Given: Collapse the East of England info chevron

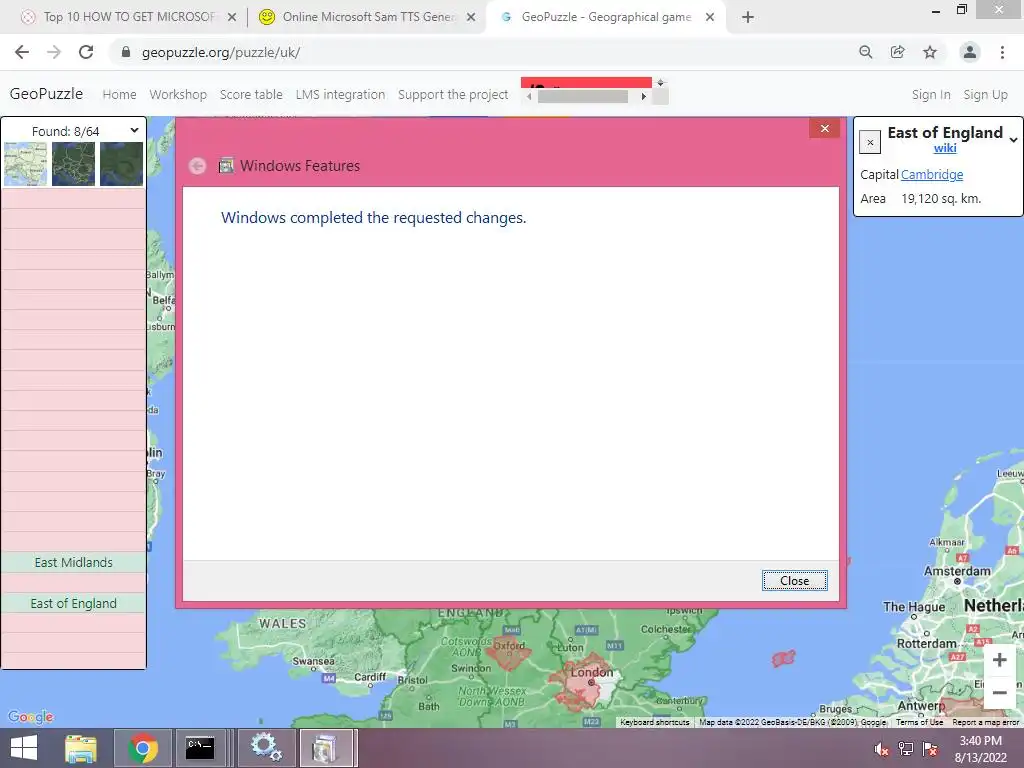Looking at the screenshot, I should click(1013, 139).
